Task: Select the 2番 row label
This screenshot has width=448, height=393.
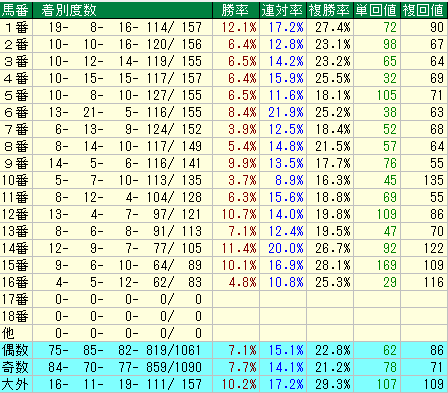Action: pyautogui.click(x=16, y=44)
